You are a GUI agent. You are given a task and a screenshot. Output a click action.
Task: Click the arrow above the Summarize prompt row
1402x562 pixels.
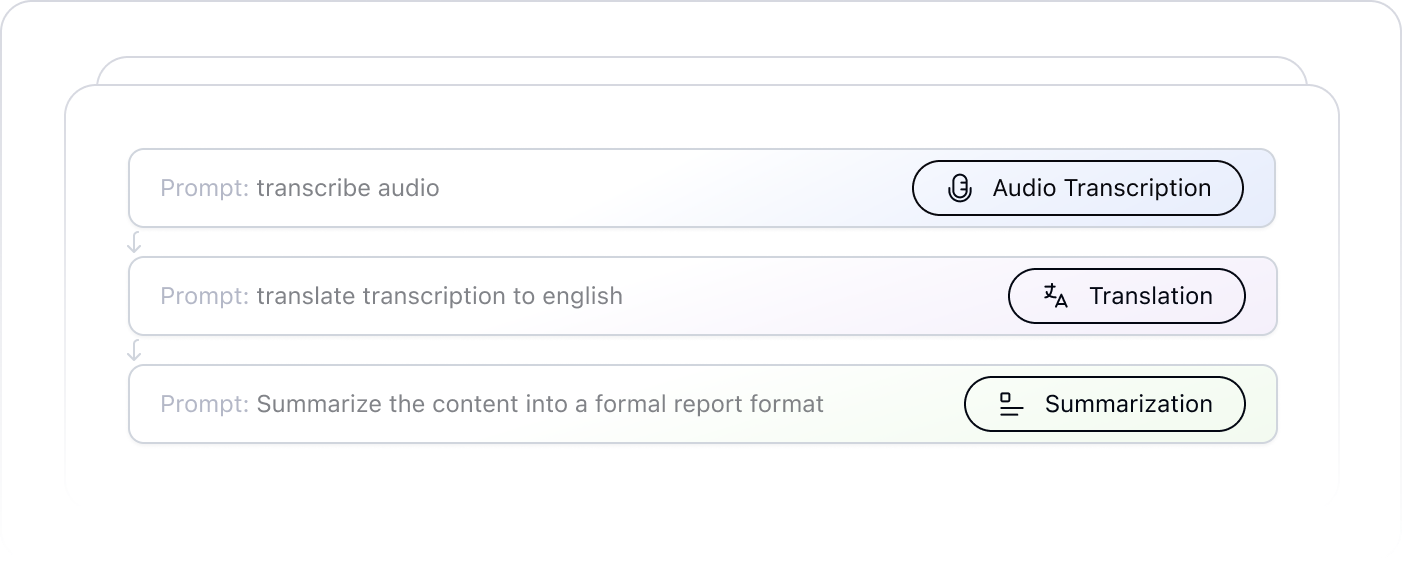pyautogui.click(x=135, y=350)
